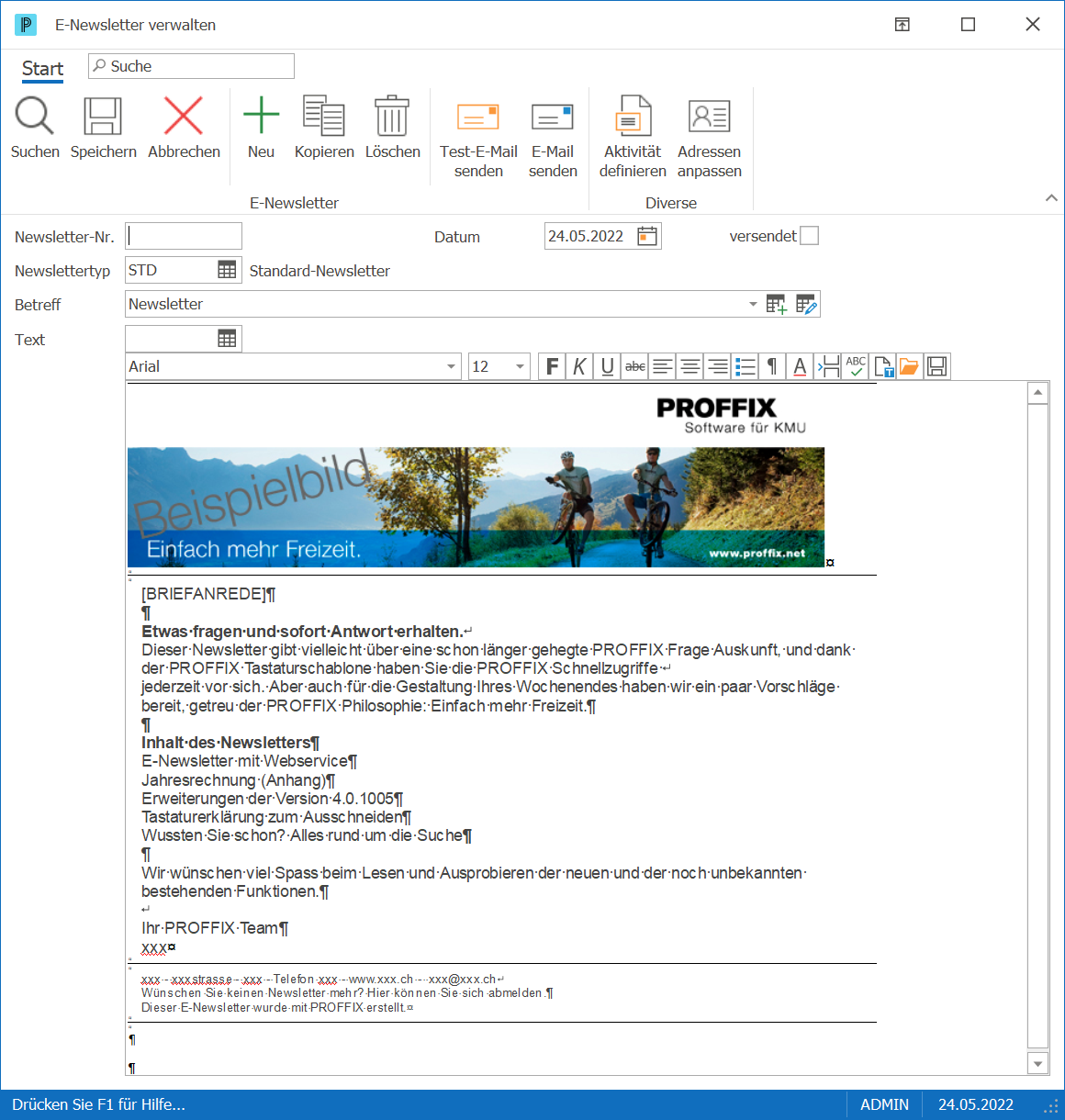Click 'Etwas fragen und sofort Antwort erhalten.' heading
The height and width of the screenshot is (1120, 1065).
tap(302, 632)
